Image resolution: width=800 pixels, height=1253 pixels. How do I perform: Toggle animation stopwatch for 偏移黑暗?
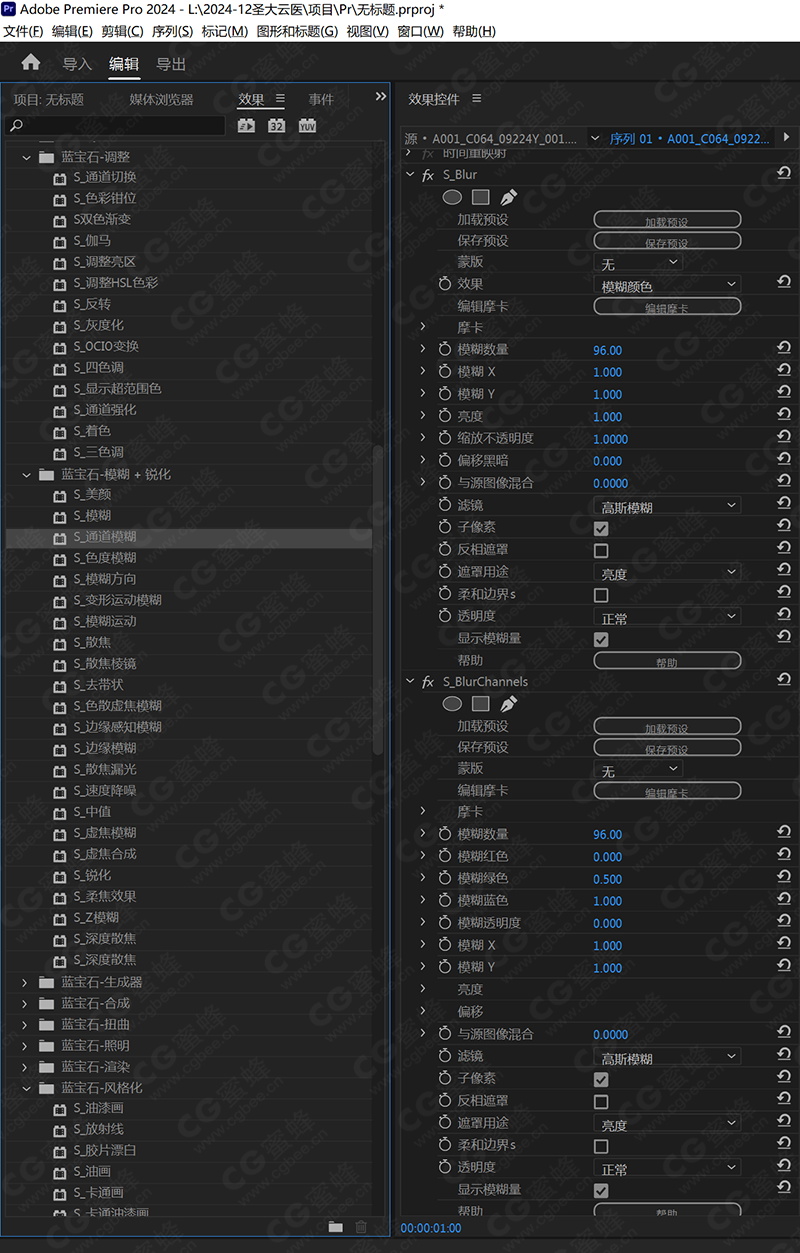pyautogui.click(x=445, y=460)
